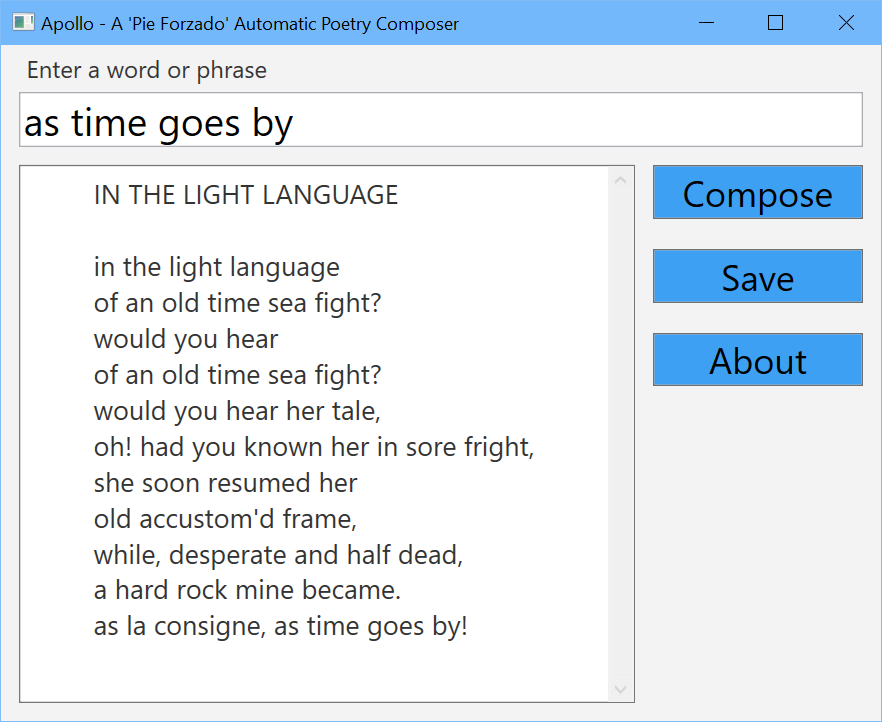Click the Apollo app icon in title bar
Viewport: 882px width, 722px height.
pos(23,23)
